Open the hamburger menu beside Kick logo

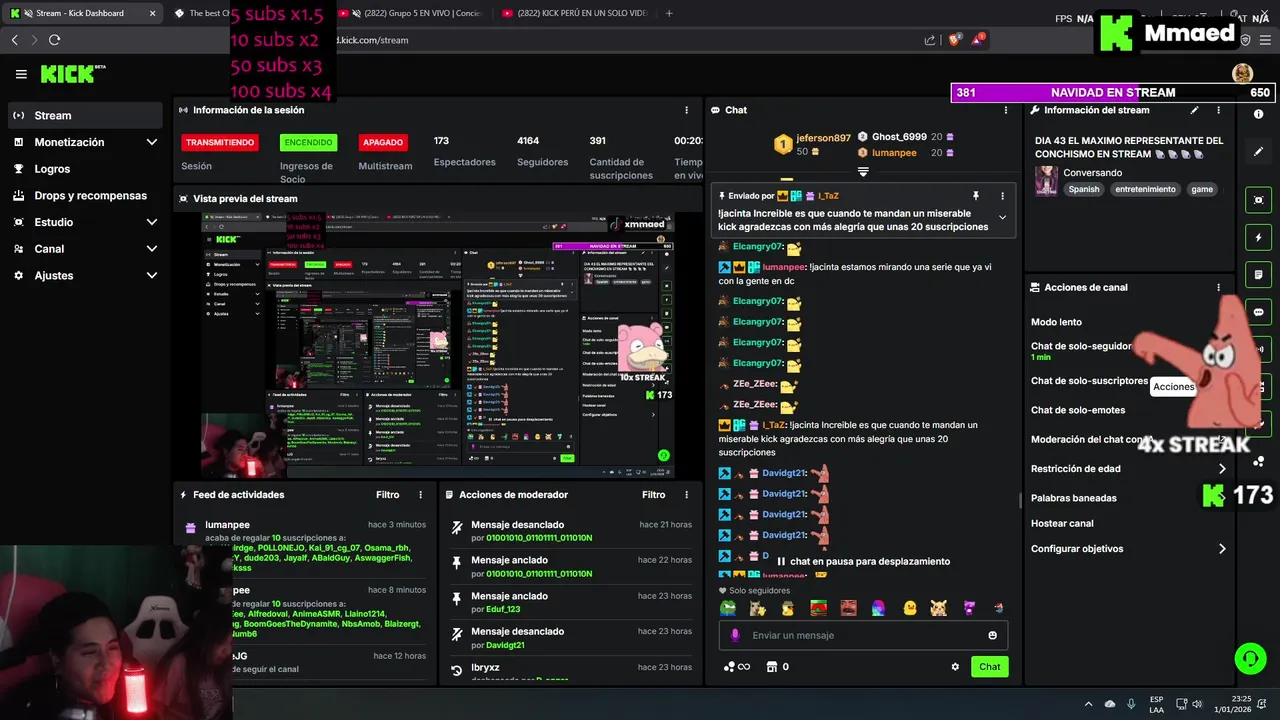tap(21, 74)
